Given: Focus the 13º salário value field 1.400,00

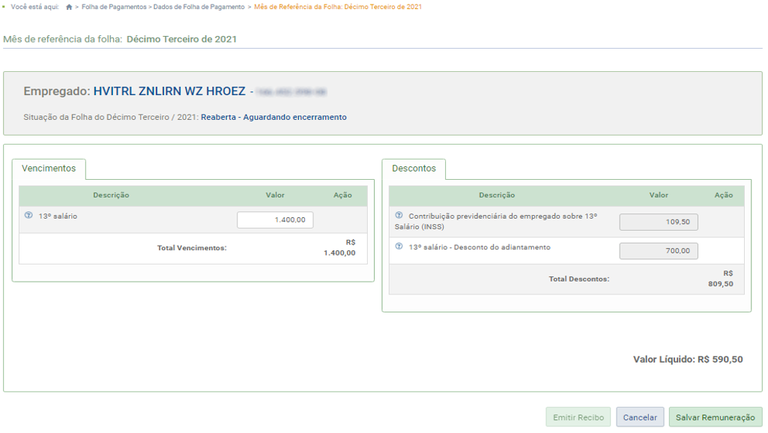Looking at the screenshot, I should coord(275,220).
